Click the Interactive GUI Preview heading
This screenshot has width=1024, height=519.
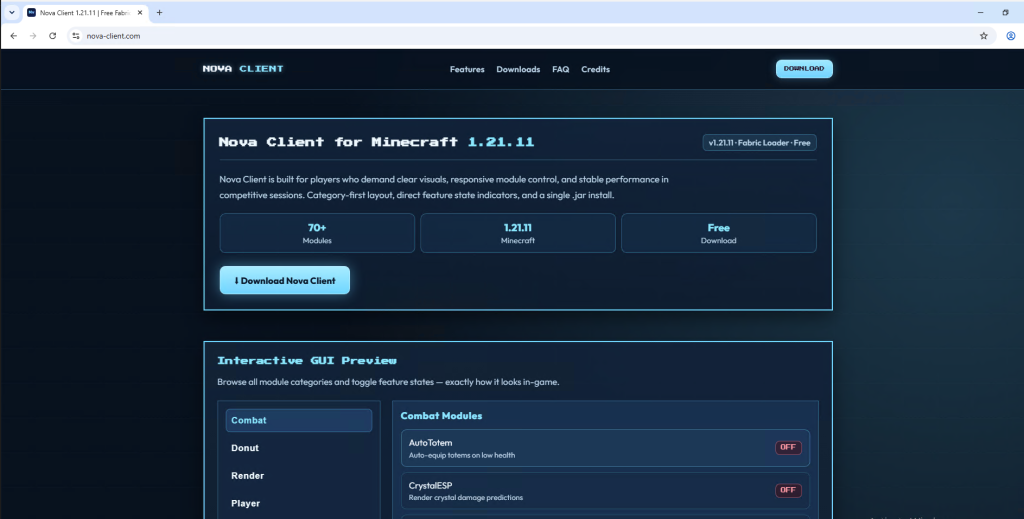pos(307,360)
